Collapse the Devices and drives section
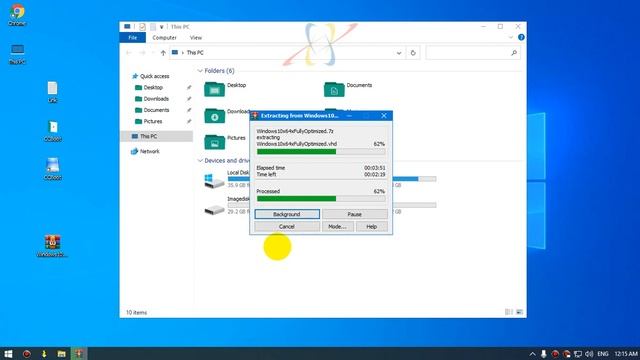 point(200,161)
